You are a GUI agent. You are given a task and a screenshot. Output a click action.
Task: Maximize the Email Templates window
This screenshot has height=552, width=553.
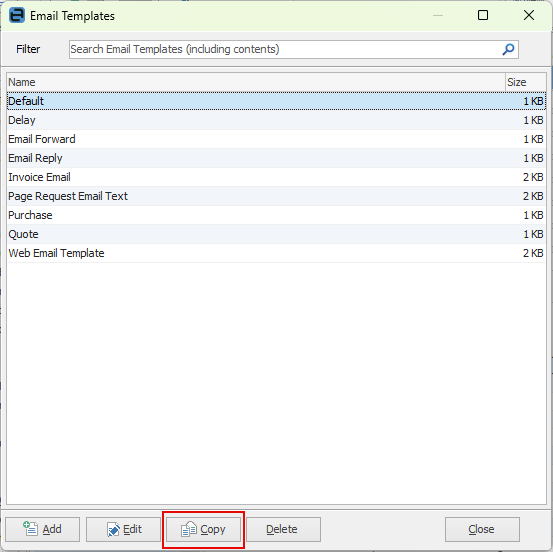[x=483, y=15]
